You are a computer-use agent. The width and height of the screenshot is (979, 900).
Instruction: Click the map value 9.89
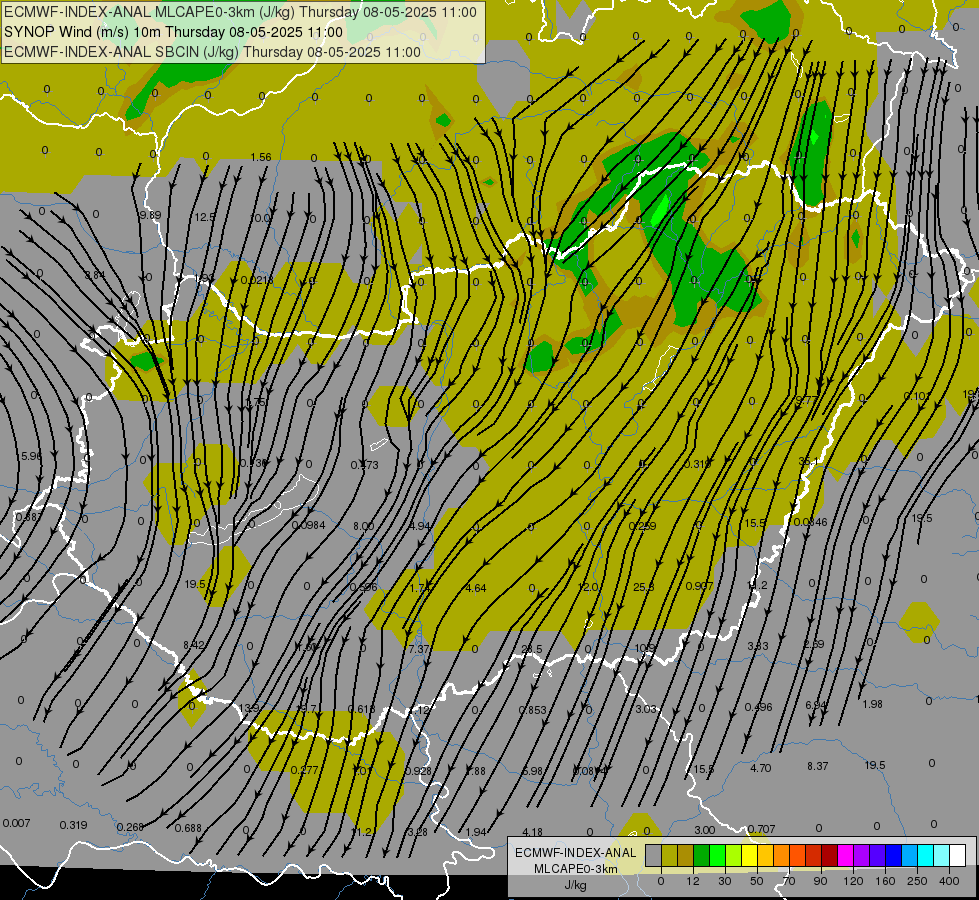(150, 215)
